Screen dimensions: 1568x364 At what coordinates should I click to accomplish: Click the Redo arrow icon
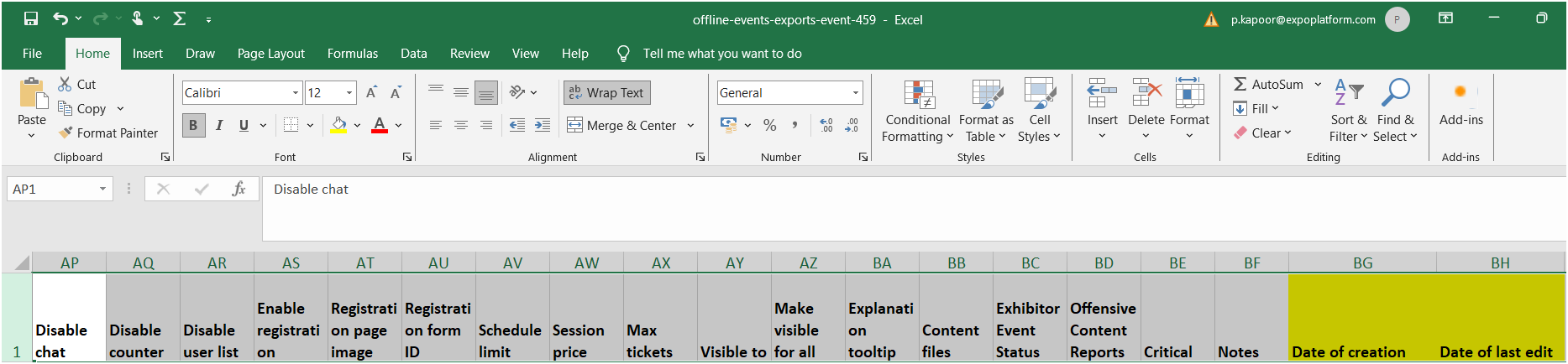point(100,18)
